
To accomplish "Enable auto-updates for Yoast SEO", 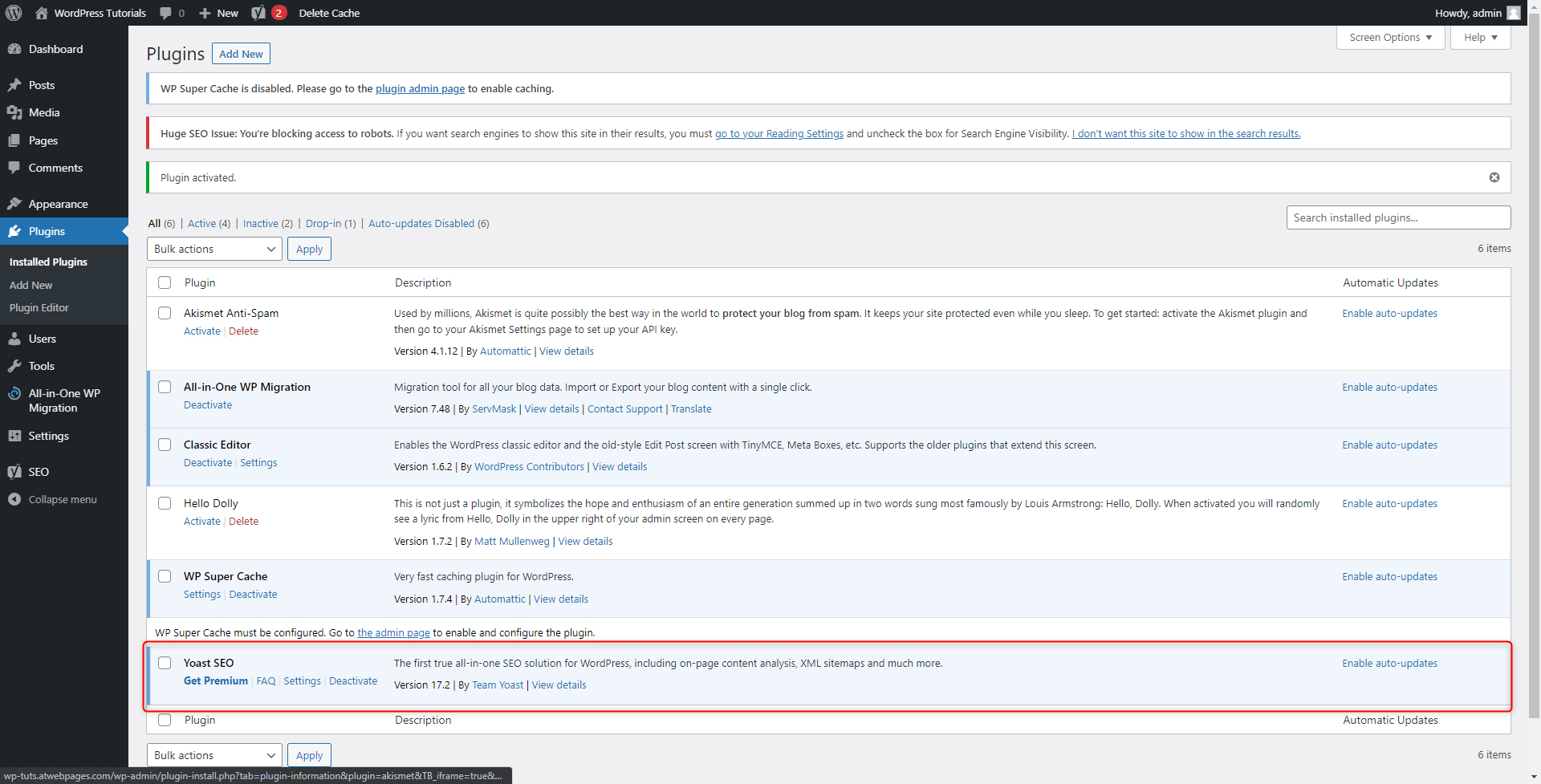I will click(x=1389, y=663).
